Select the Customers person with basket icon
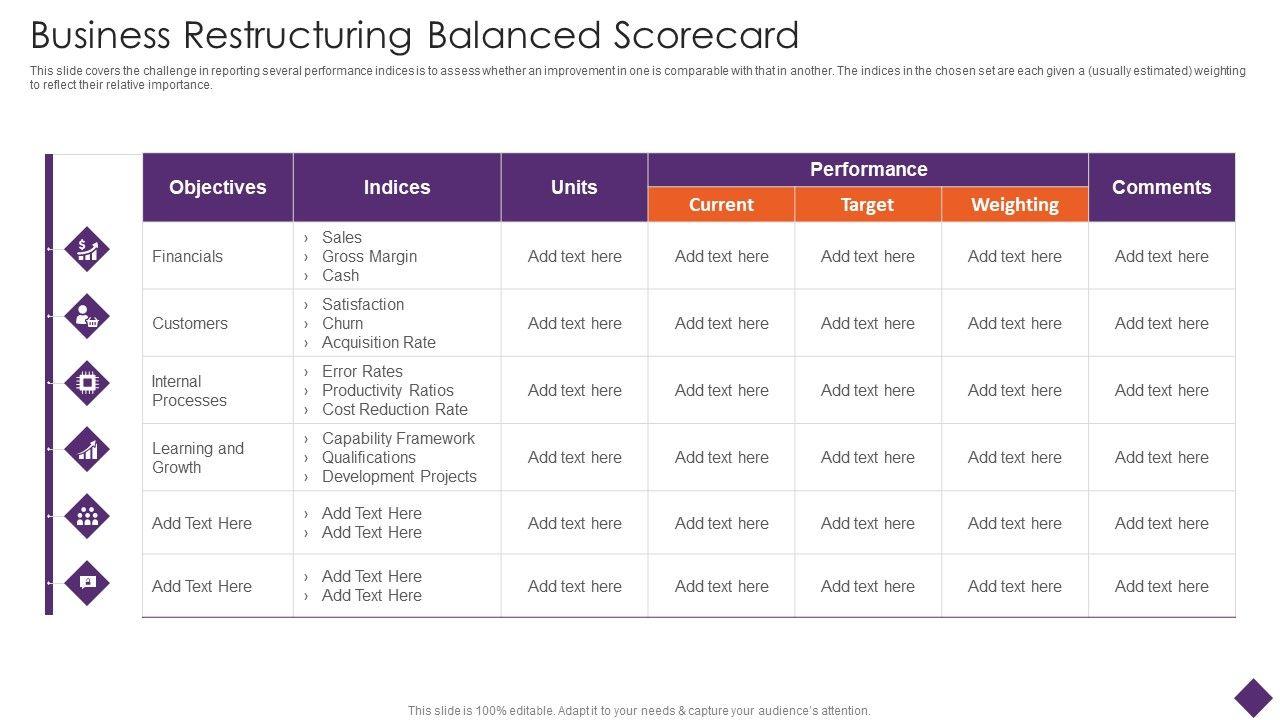The height and width of the screenshot is (720, 1280). point(88,316)
